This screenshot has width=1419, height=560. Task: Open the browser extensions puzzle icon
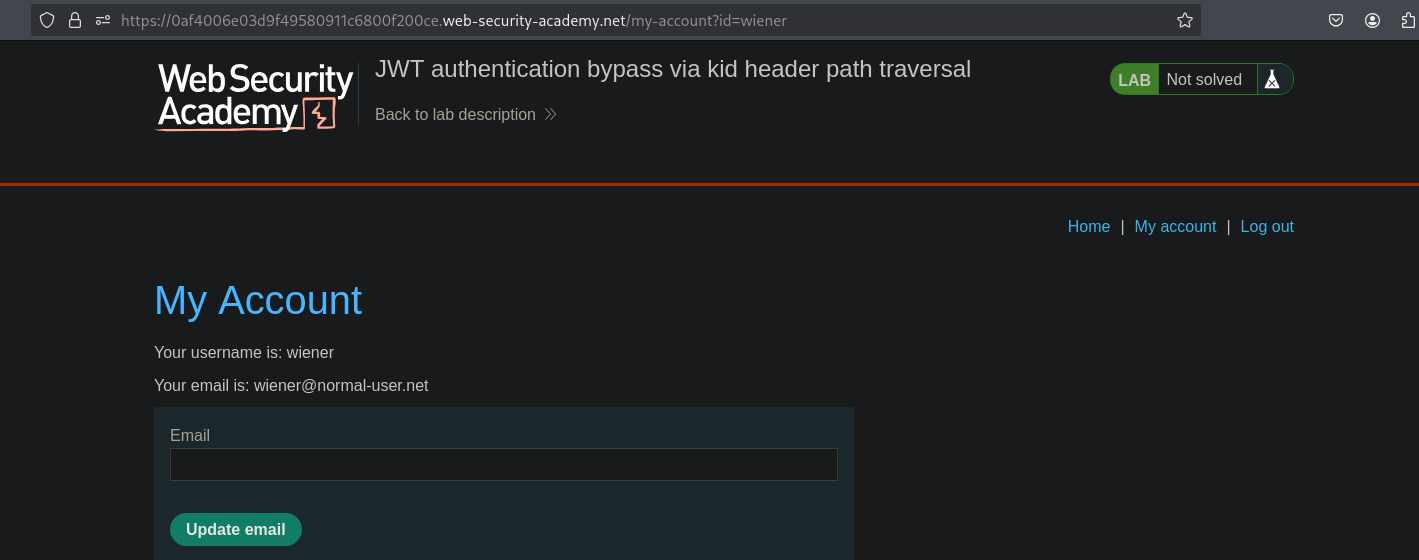tap(1408, 20)
